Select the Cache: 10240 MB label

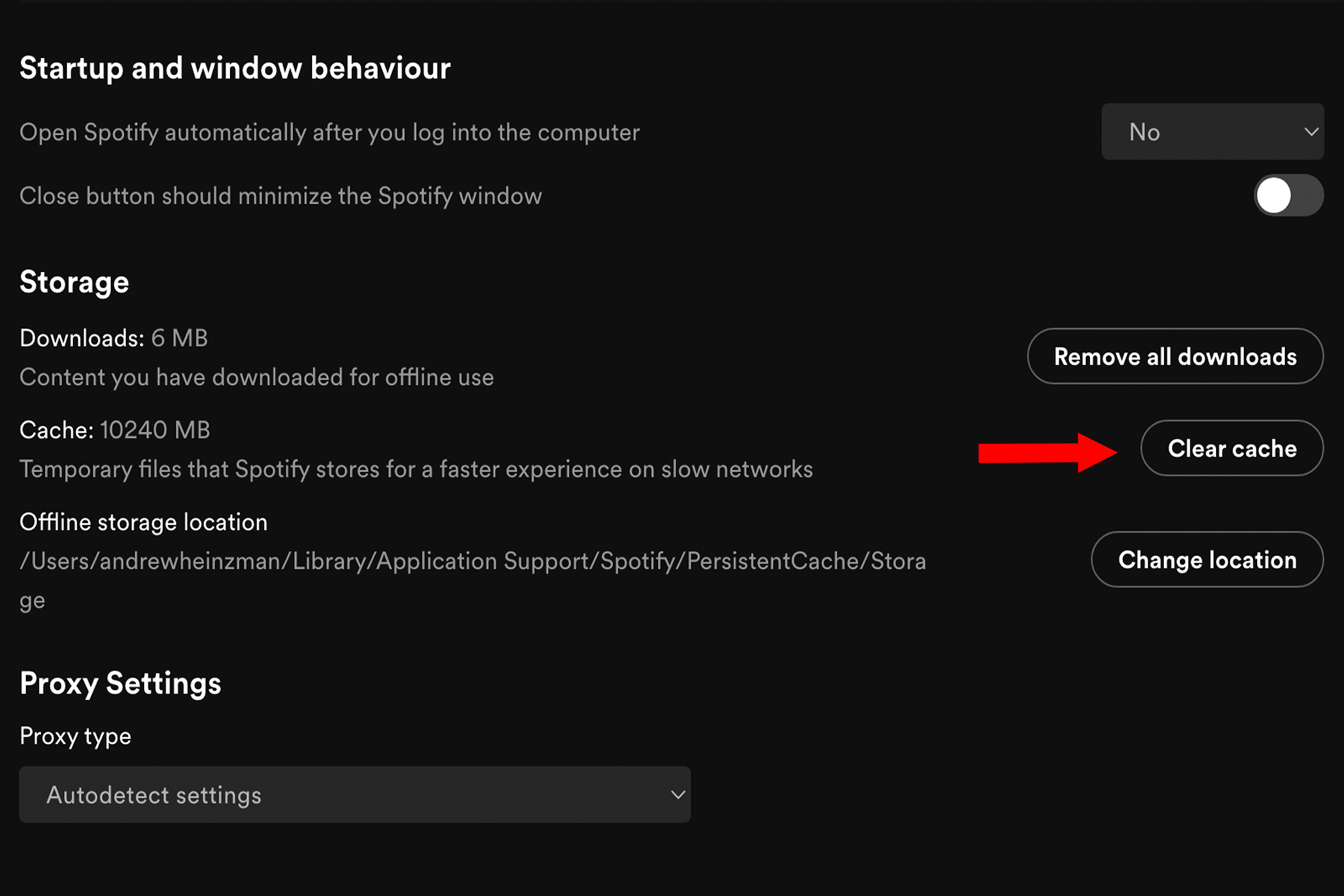pos(115,429)
